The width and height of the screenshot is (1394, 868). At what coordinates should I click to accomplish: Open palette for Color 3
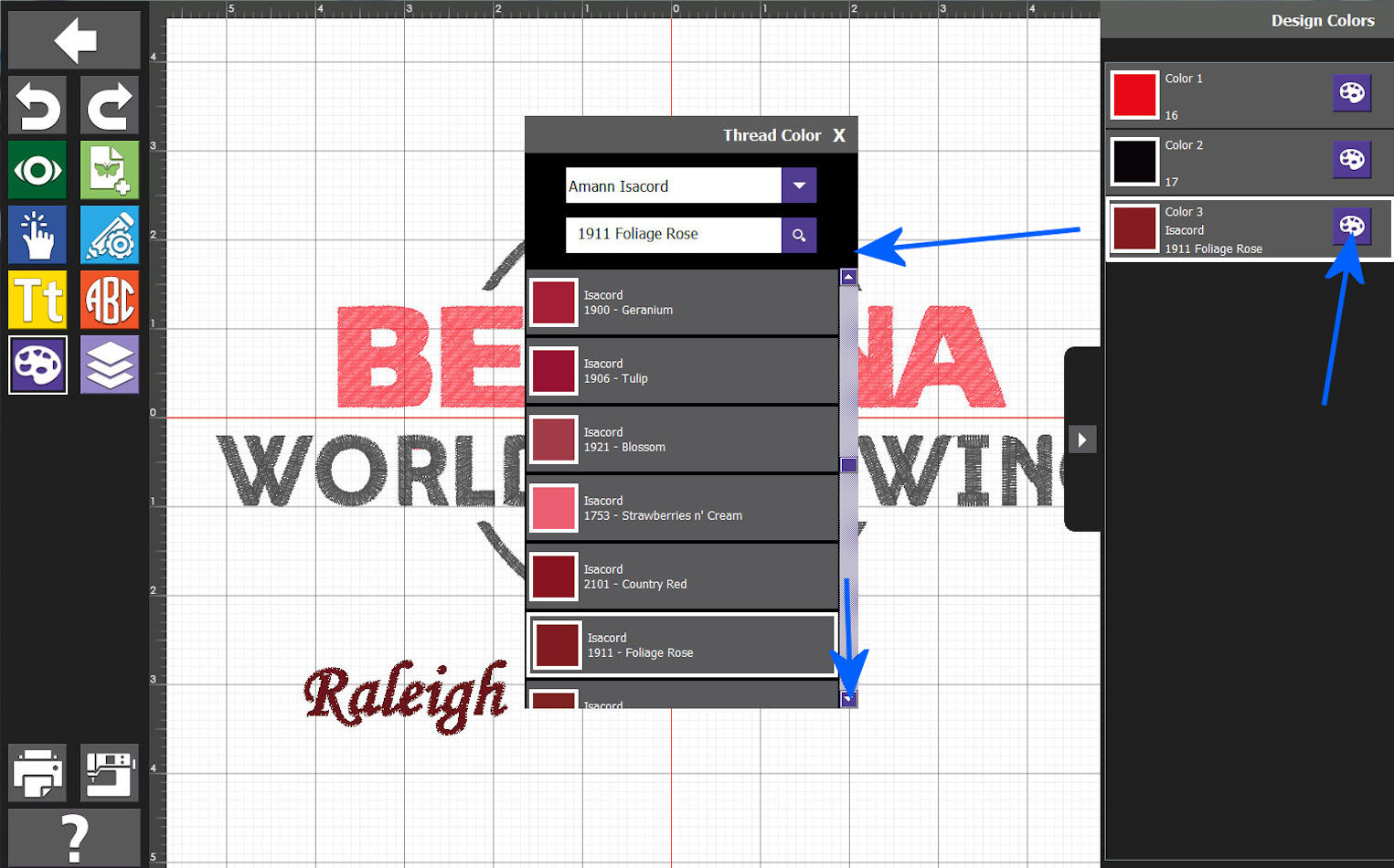tap(1352, 226)
